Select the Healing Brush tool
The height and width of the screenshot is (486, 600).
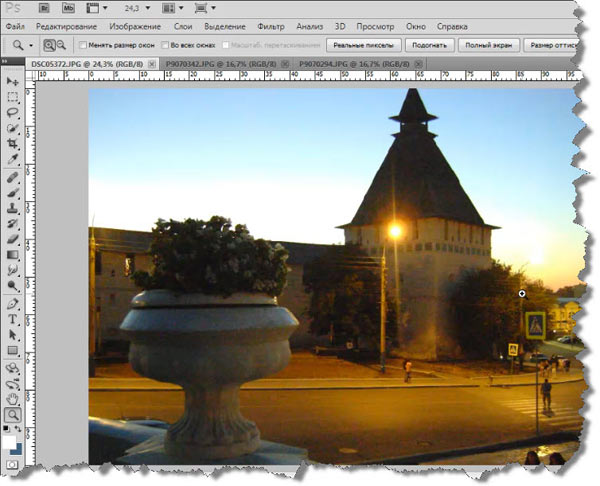click(x=13, y=178)
